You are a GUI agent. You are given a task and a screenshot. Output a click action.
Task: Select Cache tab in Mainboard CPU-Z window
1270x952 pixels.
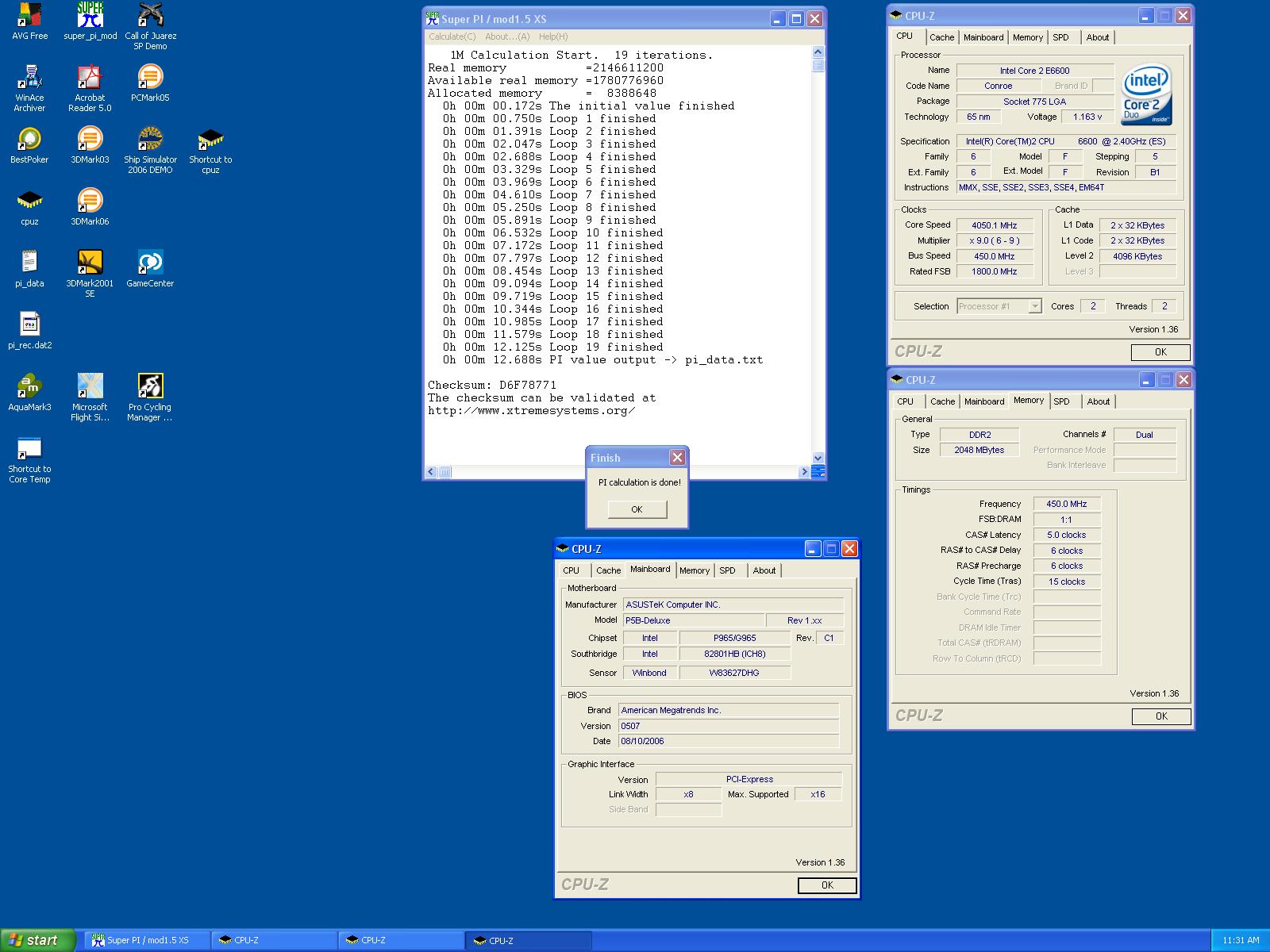[x=608, y=570]
